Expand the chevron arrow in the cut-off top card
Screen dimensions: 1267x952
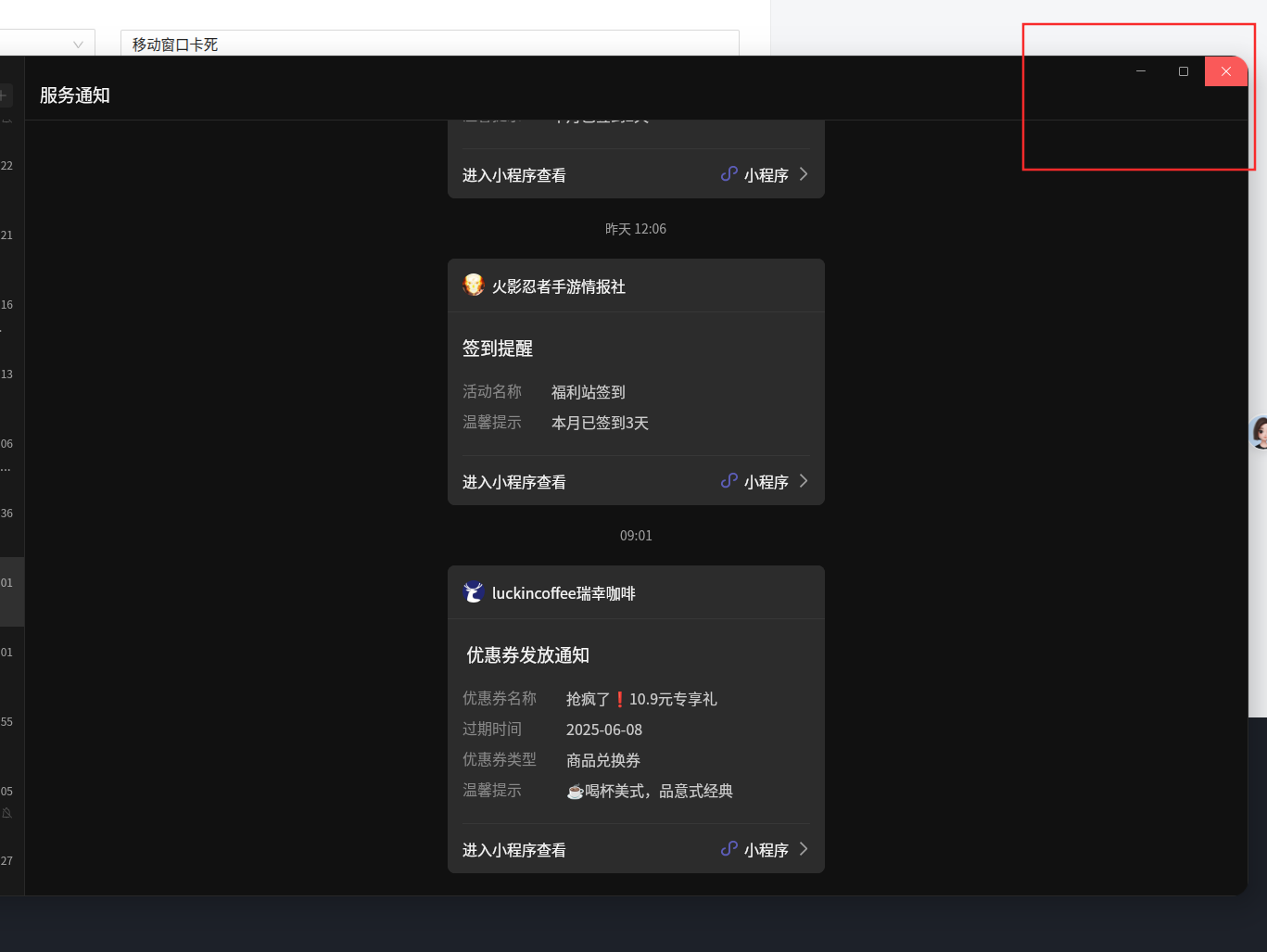tap(804, 174)
